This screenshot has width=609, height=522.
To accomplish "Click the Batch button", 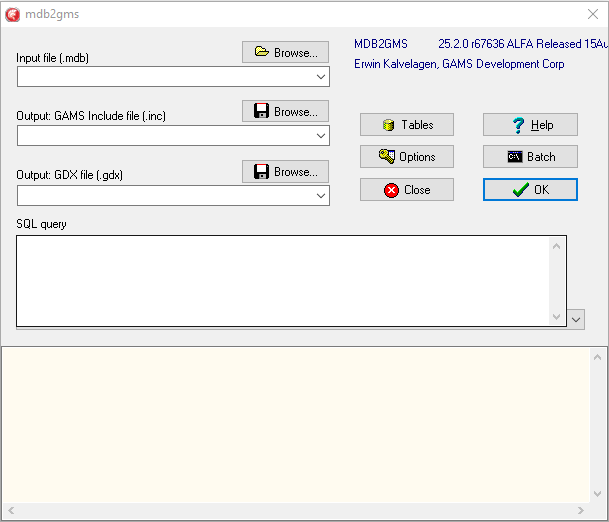I will tap(530, 157).
